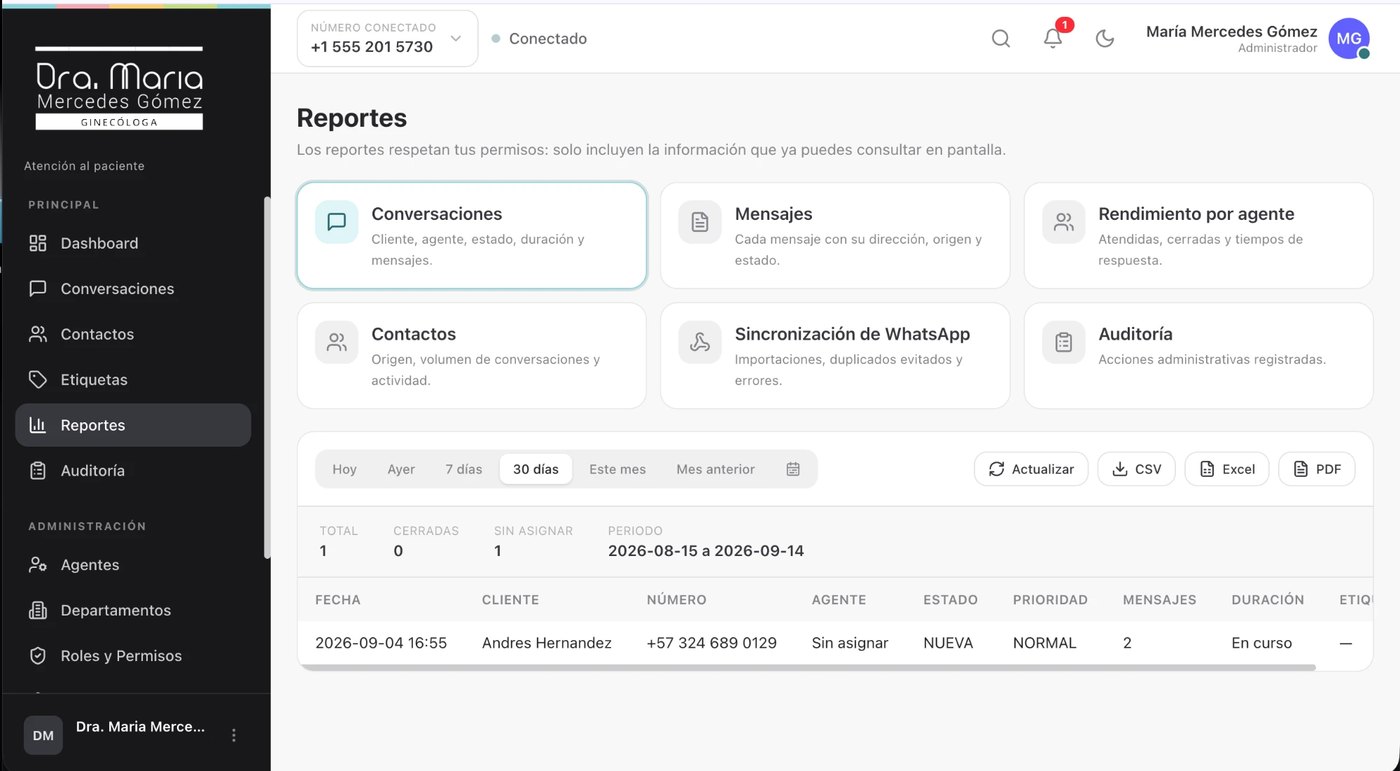This screenshot has width=1400, height=771.
Task: Open the search icon in header
Action: point(1000,39)
